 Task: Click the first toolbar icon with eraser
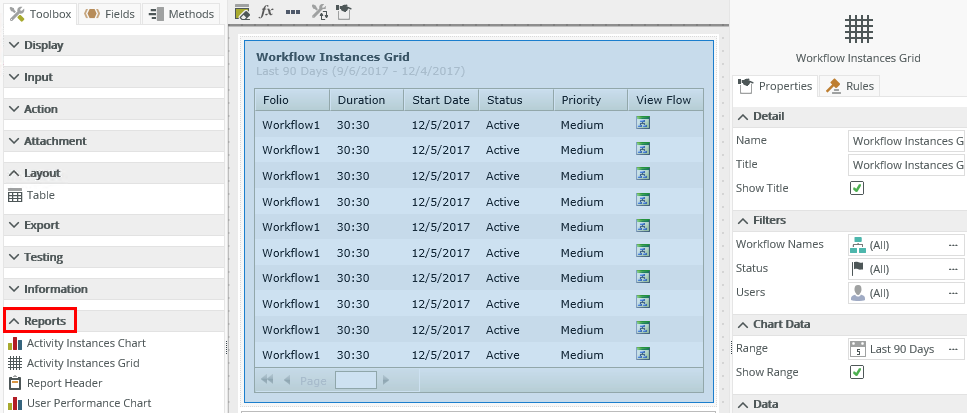(x=242, y=12)
